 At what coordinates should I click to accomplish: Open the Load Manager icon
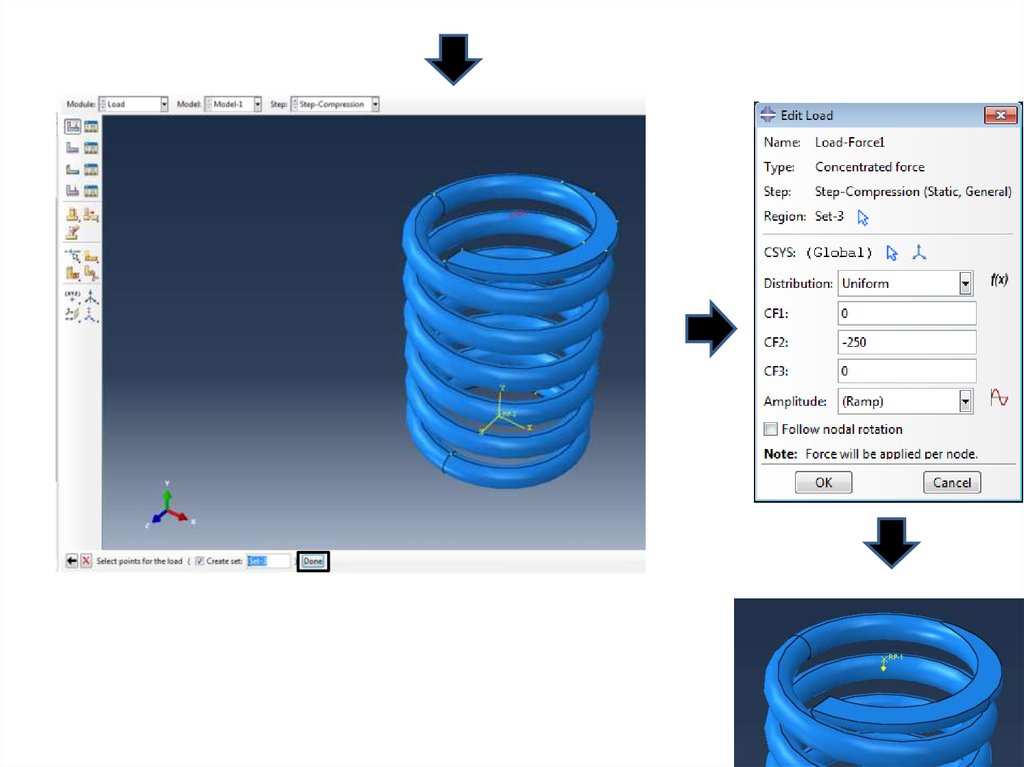pyautogui.click(x=91, y=126)
